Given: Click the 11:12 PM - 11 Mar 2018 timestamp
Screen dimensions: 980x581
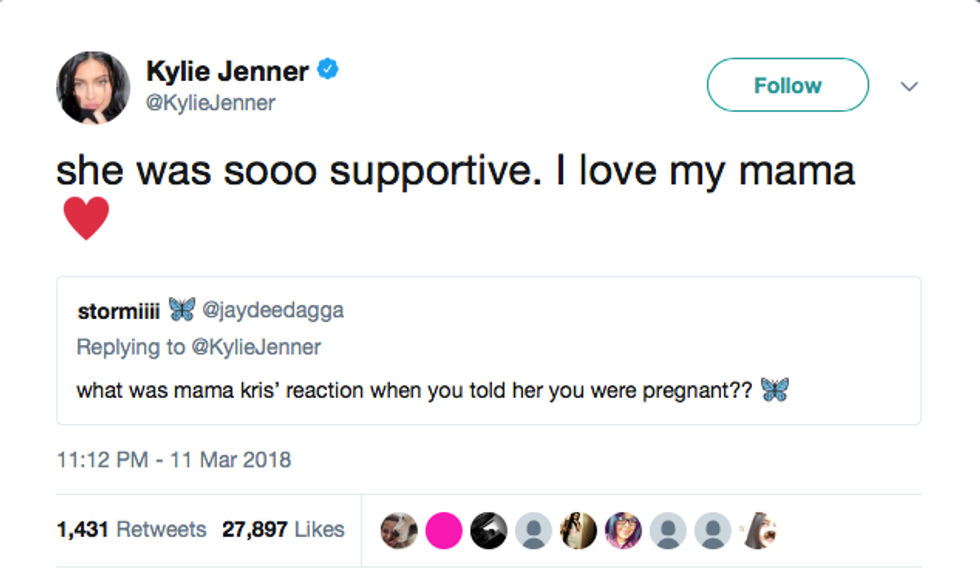Looking at the screenshot, I should [174, 460].
